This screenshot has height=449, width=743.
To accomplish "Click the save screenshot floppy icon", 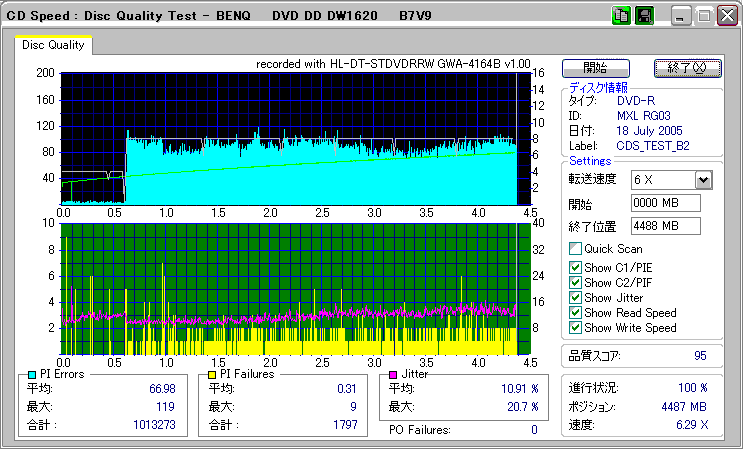I will (x=644, y=16).
